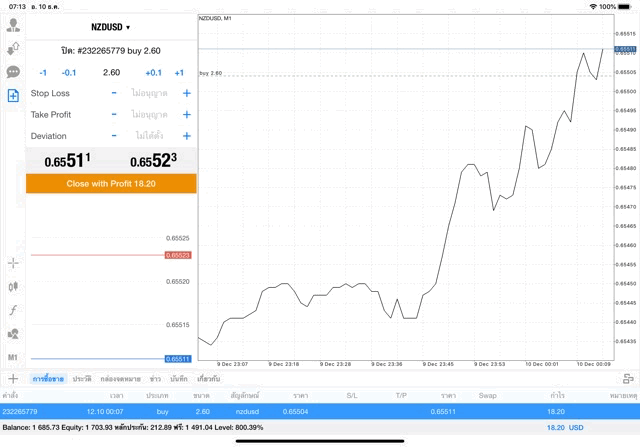The image size is (640, 447).
Task: Select the nzdusd buy position row
Action: (x=320, y=411)
